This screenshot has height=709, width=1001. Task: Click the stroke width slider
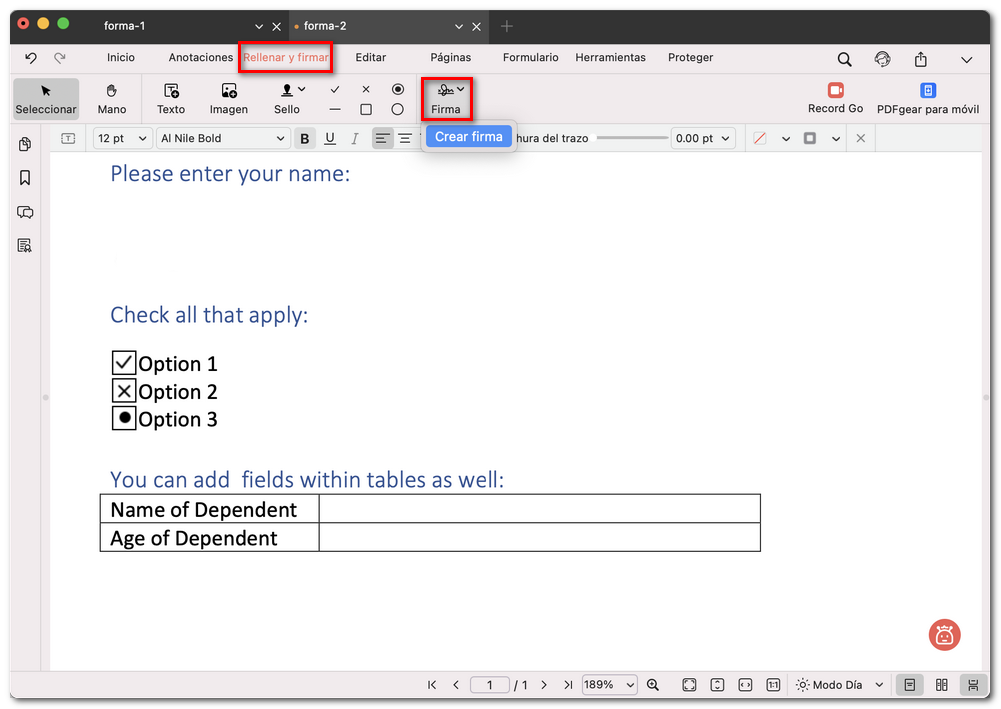tap(632, 138)
